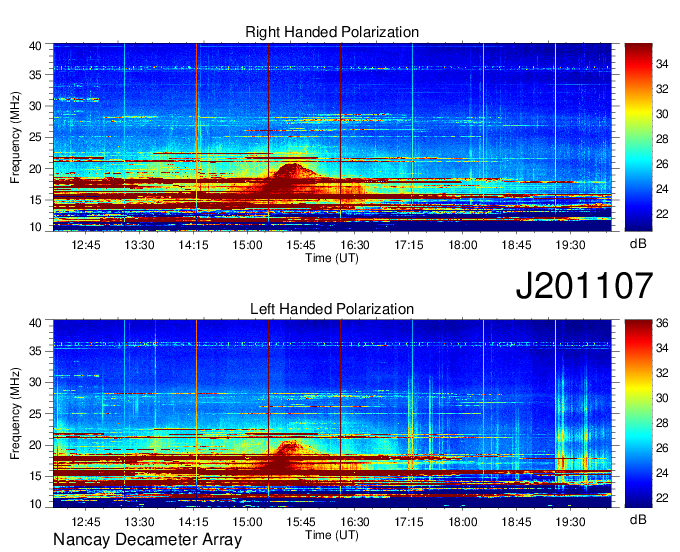680x552 pixels.
Task: Click "Time (UT)" label under Right Handed plot
Action: click(332, 258)
